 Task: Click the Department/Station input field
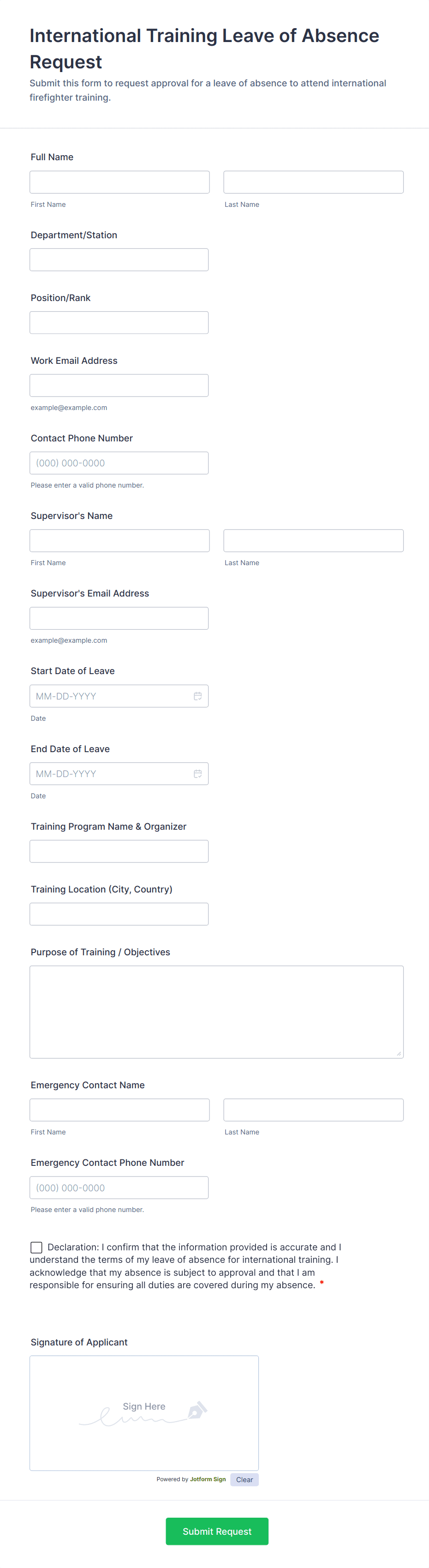(119, 260)
